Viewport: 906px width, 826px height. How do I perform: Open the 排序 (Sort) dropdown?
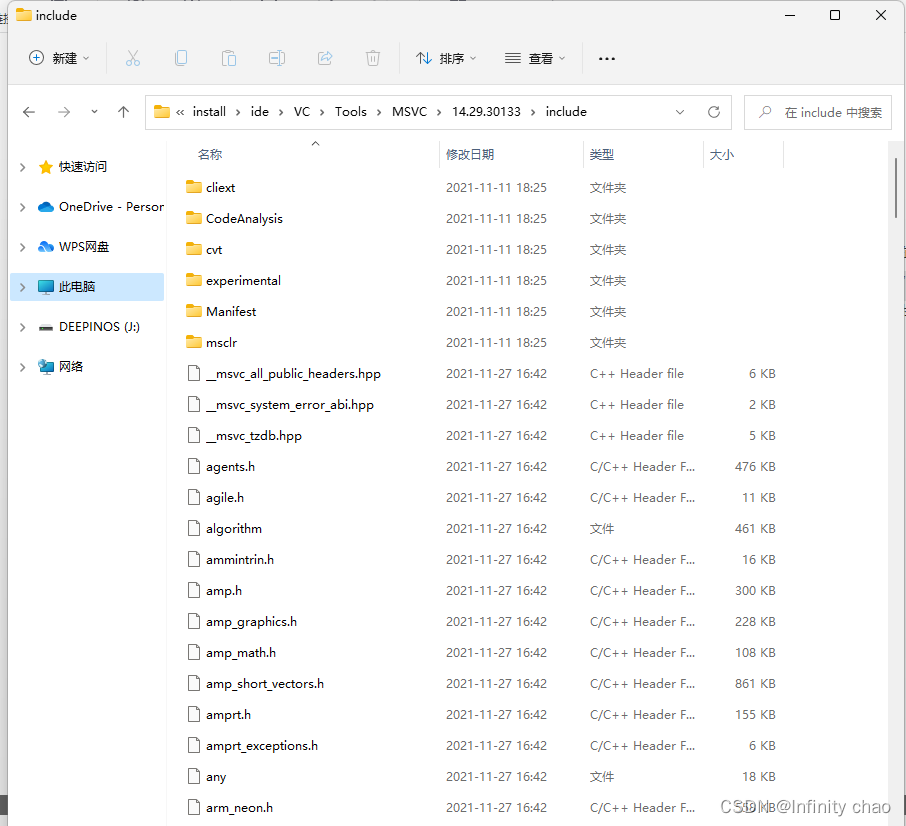(446, 58)
